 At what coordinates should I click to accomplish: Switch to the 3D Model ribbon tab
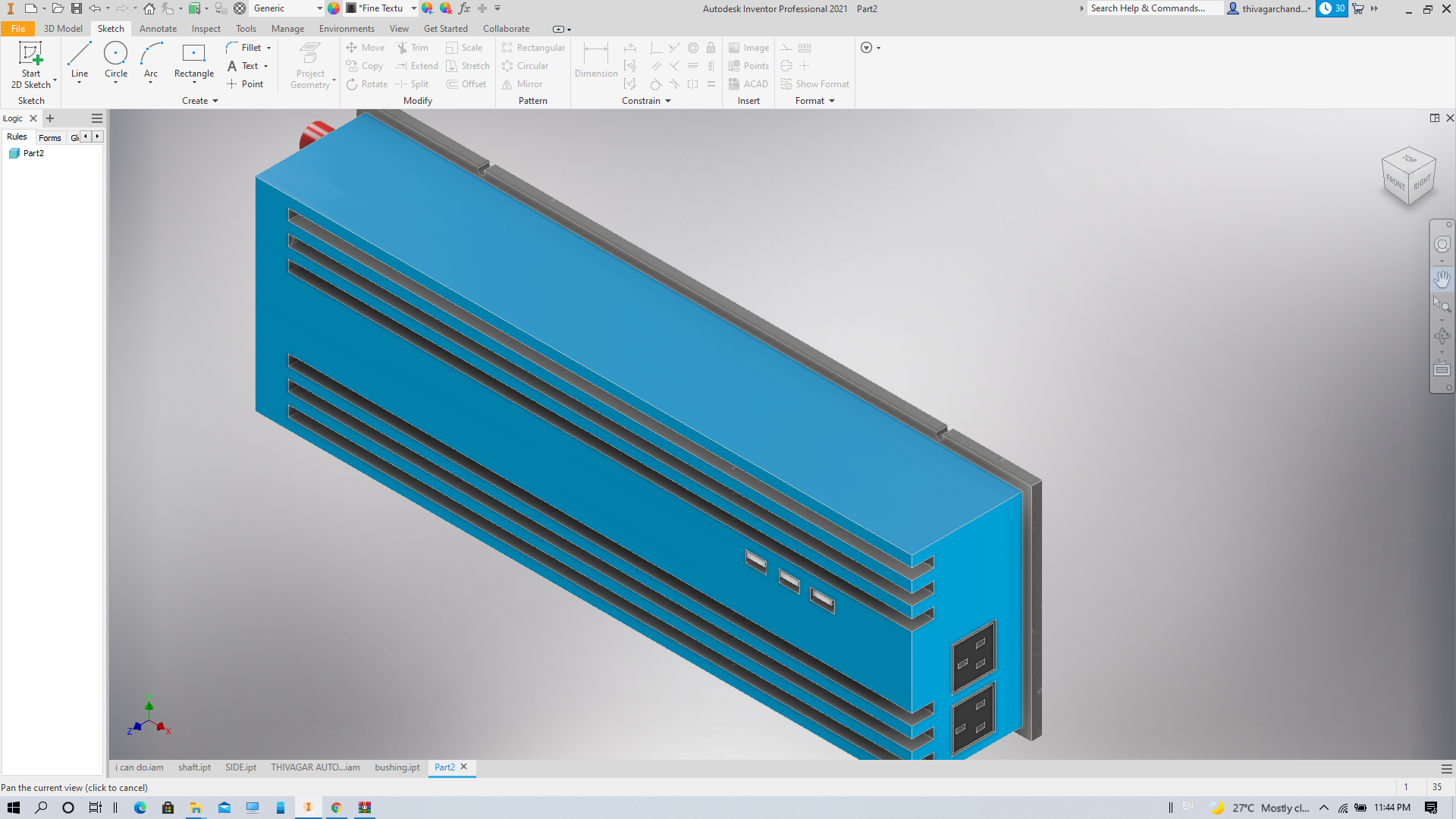[x=63, y=29]
